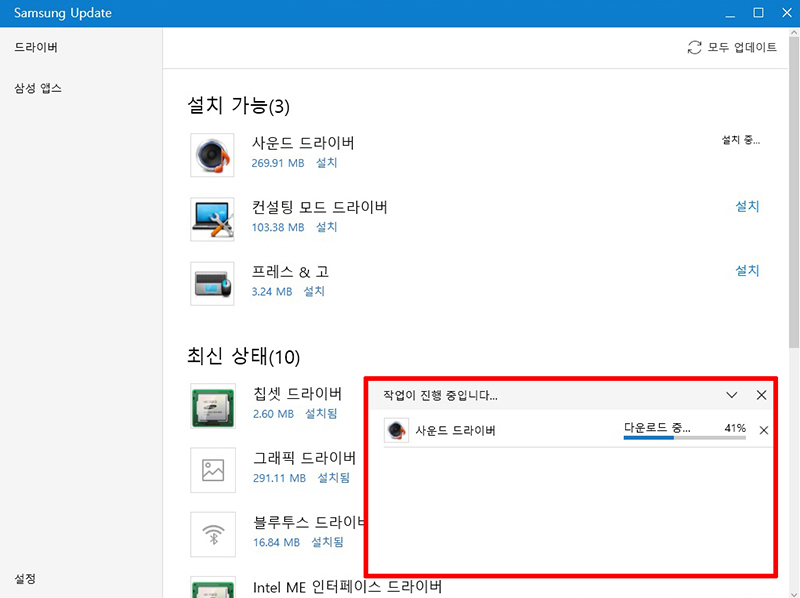Install the 컨설팅 모드 드라이버 via right 설치
The height and width of the screenshot is (598, 800).
click(747, 206)
